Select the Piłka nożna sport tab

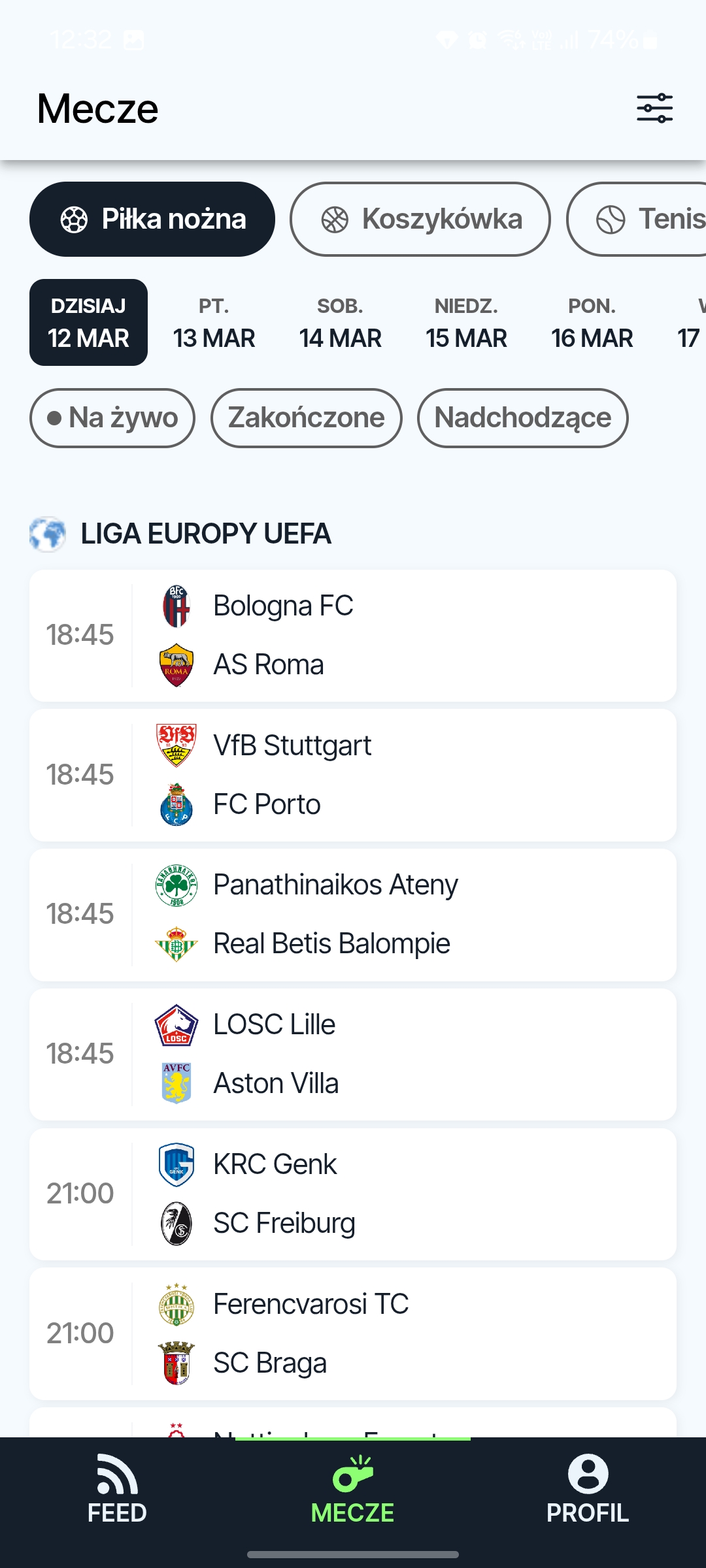pos(152,219)
